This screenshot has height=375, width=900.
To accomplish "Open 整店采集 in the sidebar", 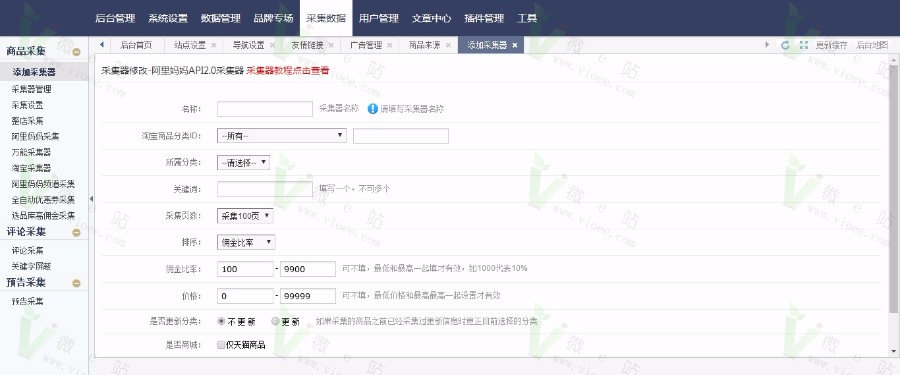I will (x=28, y=121).
